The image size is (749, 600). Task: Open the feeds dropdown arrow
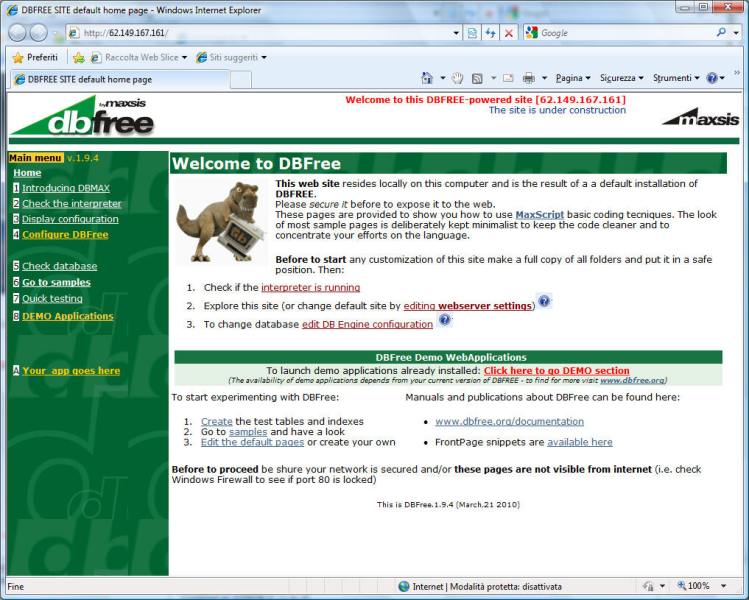pyautogui.click(x=493, y=78)
